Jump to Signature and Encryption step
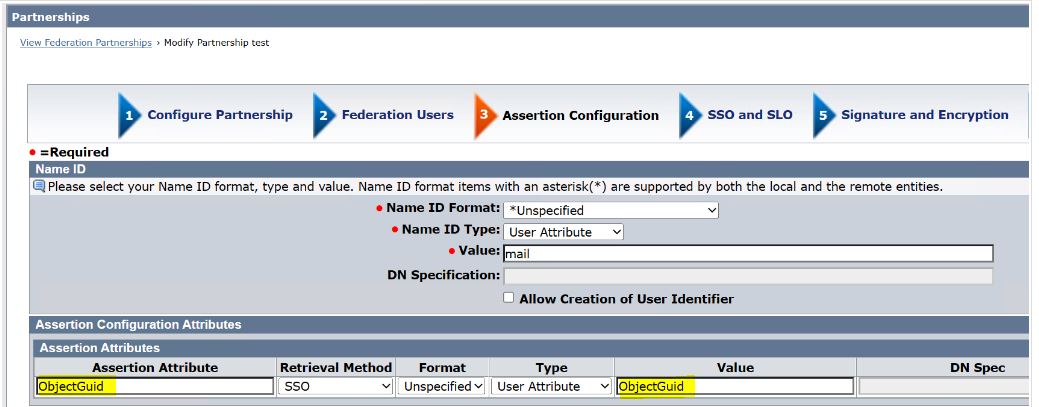Viewport: 1039px width, 407px height. [924, 115]
